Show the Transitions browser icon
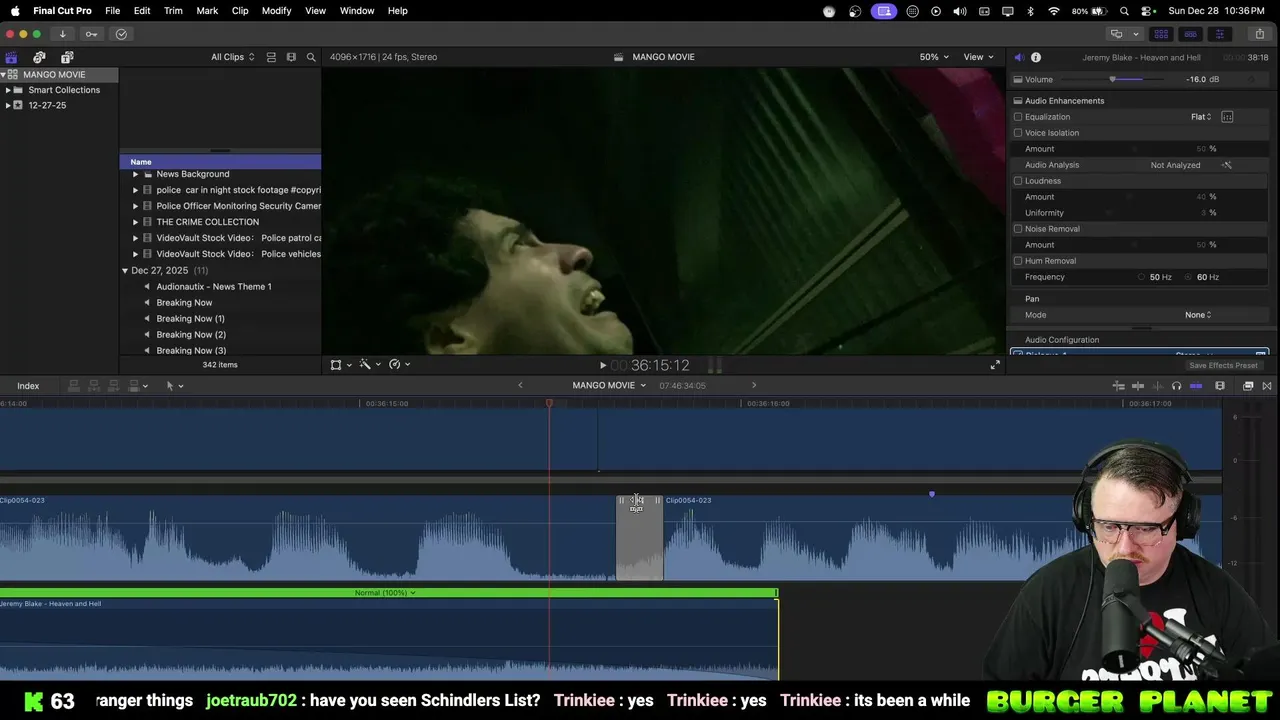Image resolution: width=1280 pixels, height=720 pixels. click(x=1267, y=386)
